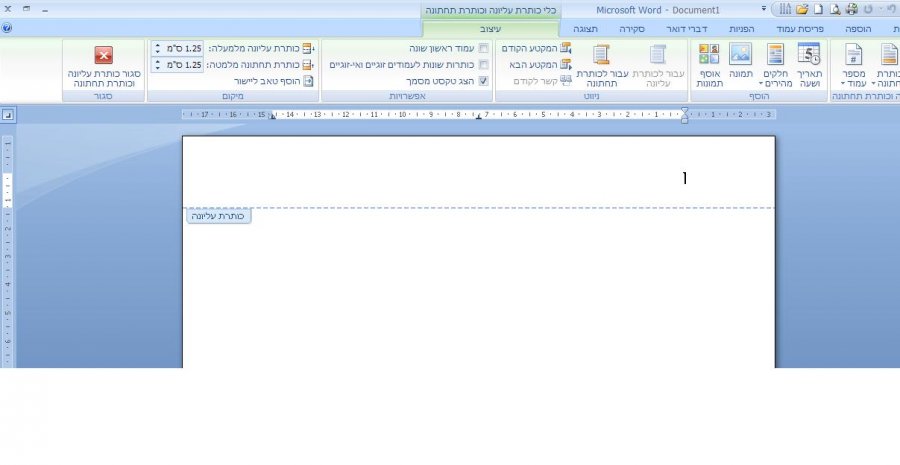Customize Quick Access Toolbar dropdown arrow

pos(764,9)
